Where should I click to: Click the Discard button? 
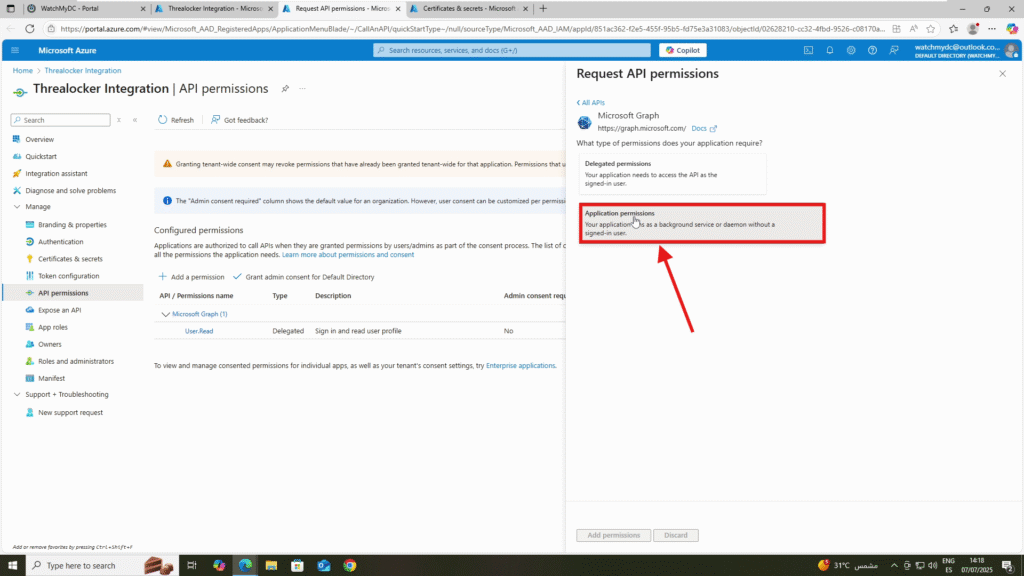point(676,535)
